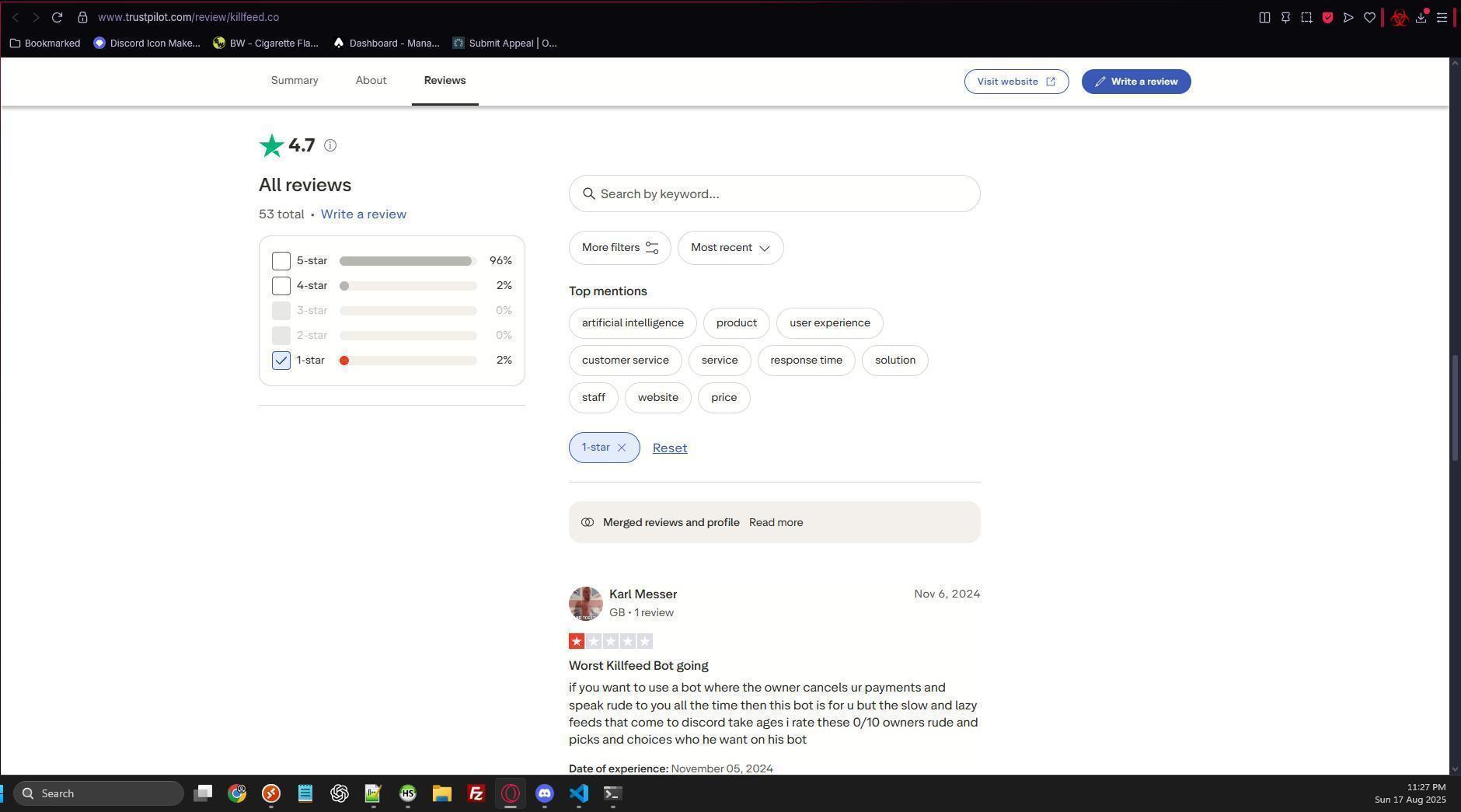Expand Merged reviews Read more

pos(776,523)
